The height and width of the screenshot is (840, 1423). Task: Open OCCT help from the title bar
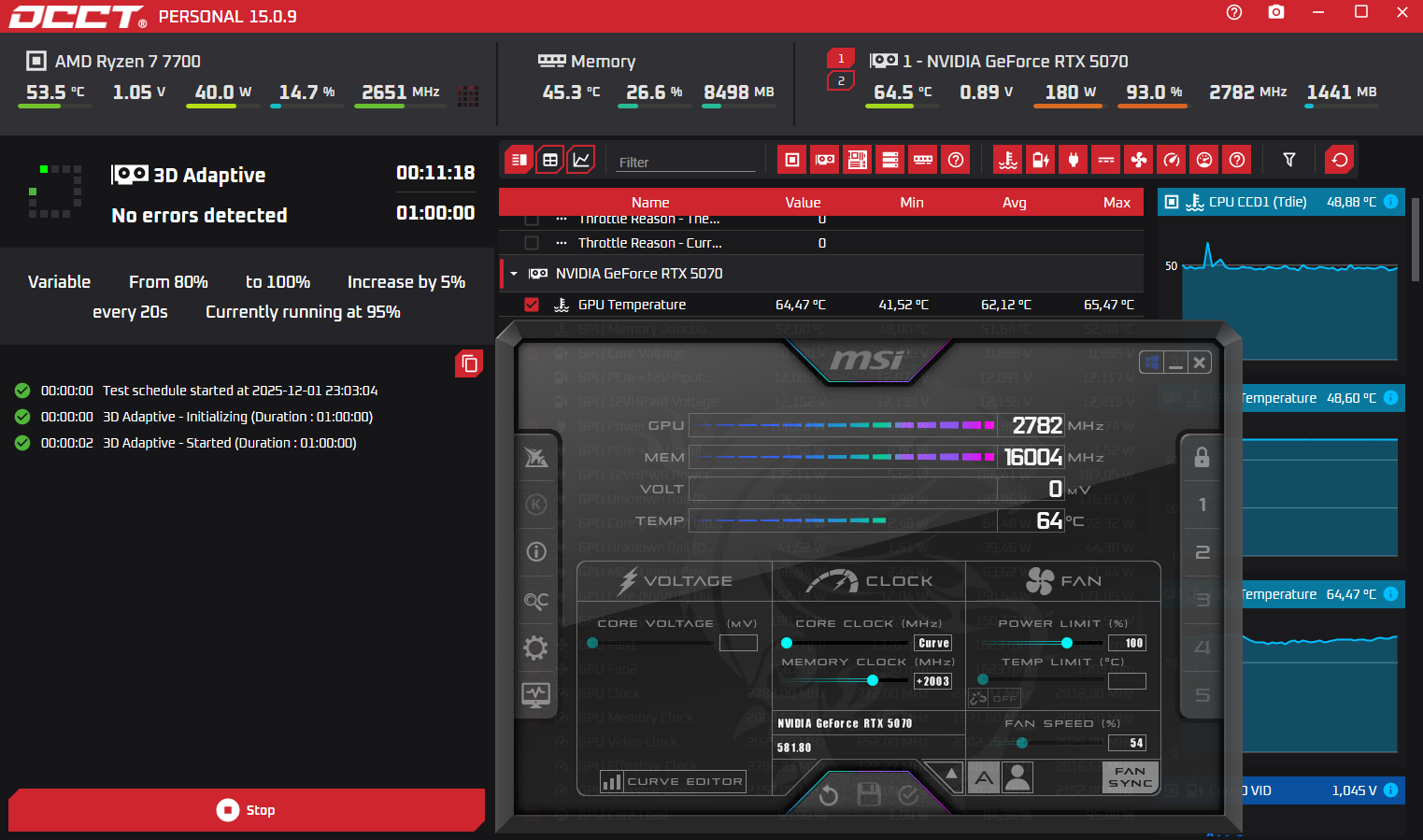(1234, 12)
